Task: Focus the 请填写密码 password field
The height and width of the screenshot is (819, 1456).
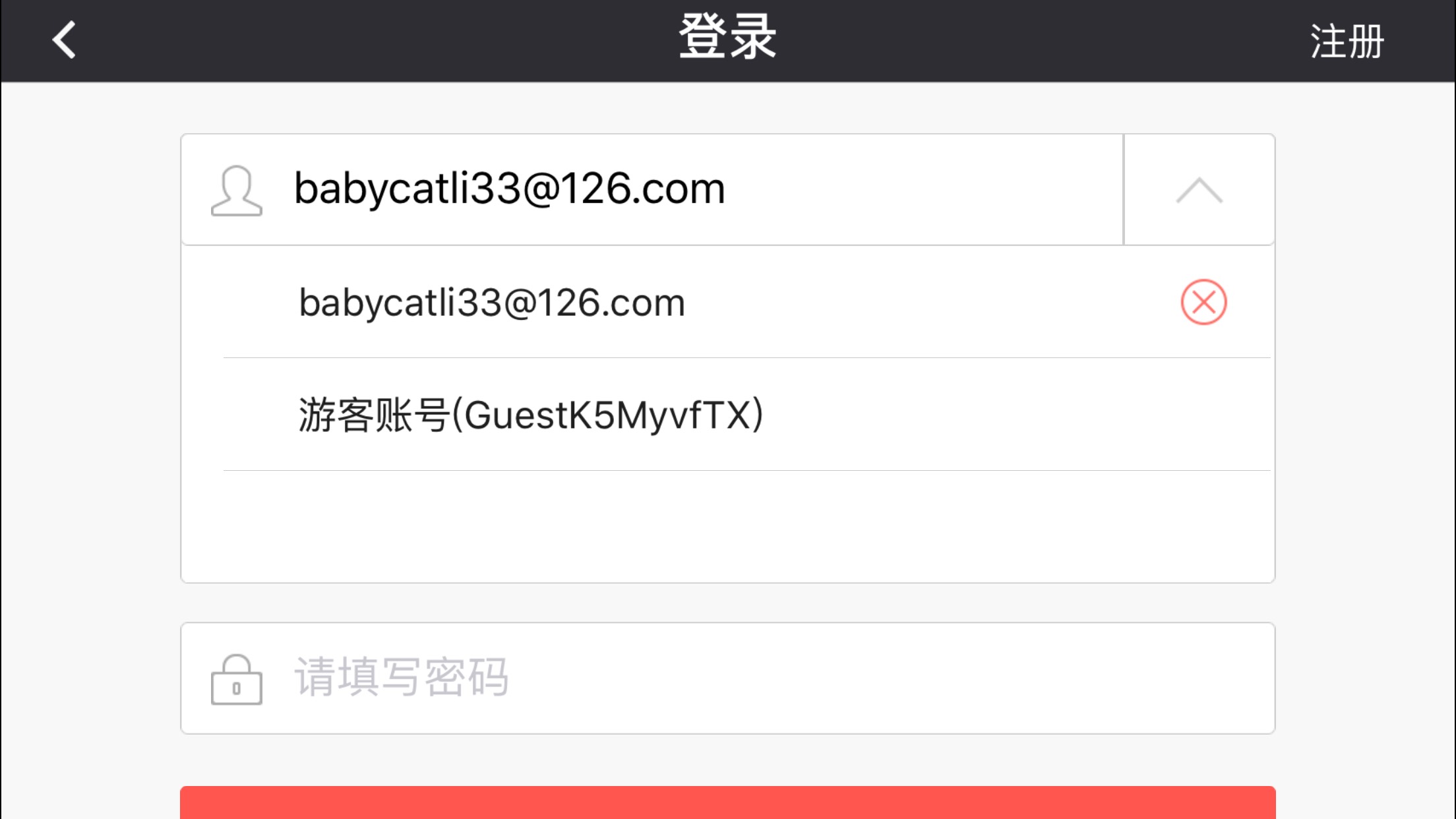Action: (x=728, y=678)
